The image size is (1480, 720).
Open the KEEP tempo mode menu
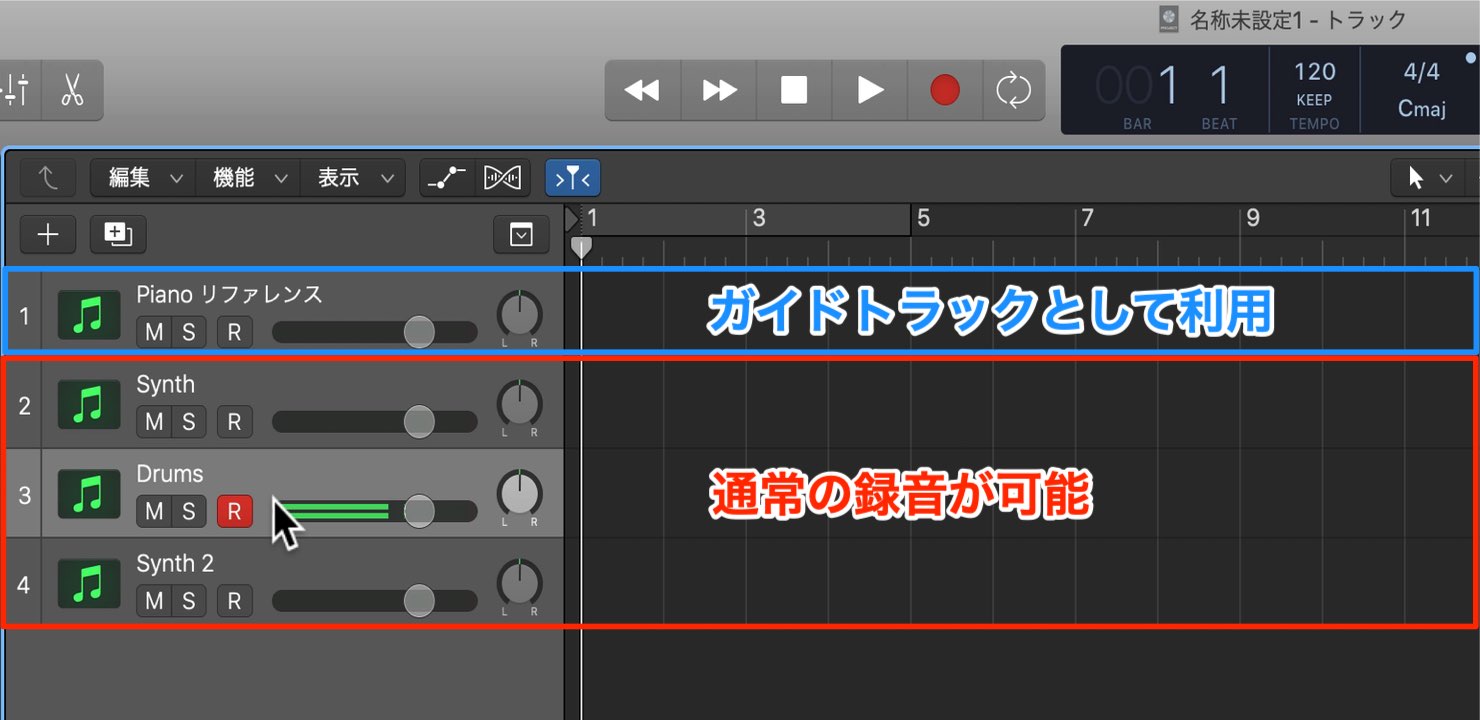click(1314, 100)
